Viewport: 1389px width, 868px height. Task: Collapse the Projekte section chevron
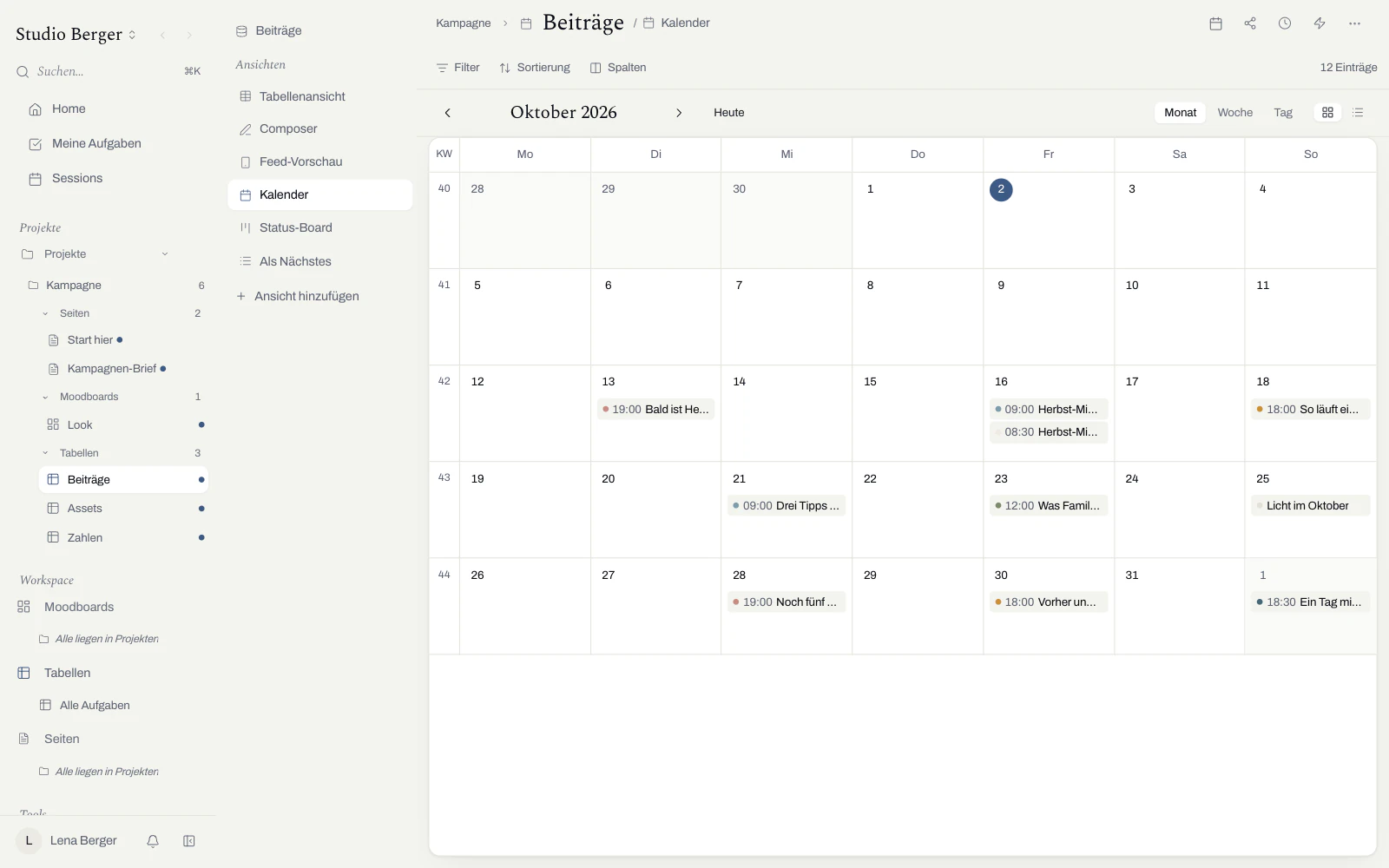click(x=165, y=254)
